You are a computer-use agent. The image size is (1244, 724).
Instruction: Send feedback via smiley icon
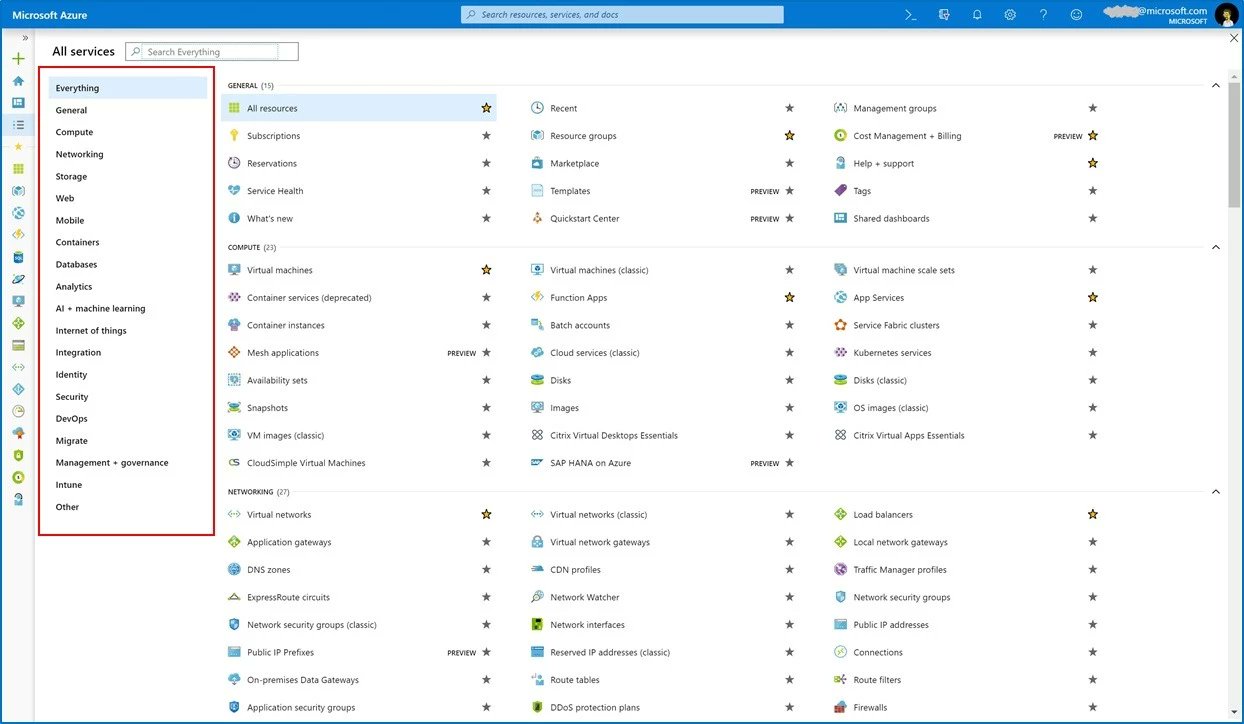(1076, 15)
